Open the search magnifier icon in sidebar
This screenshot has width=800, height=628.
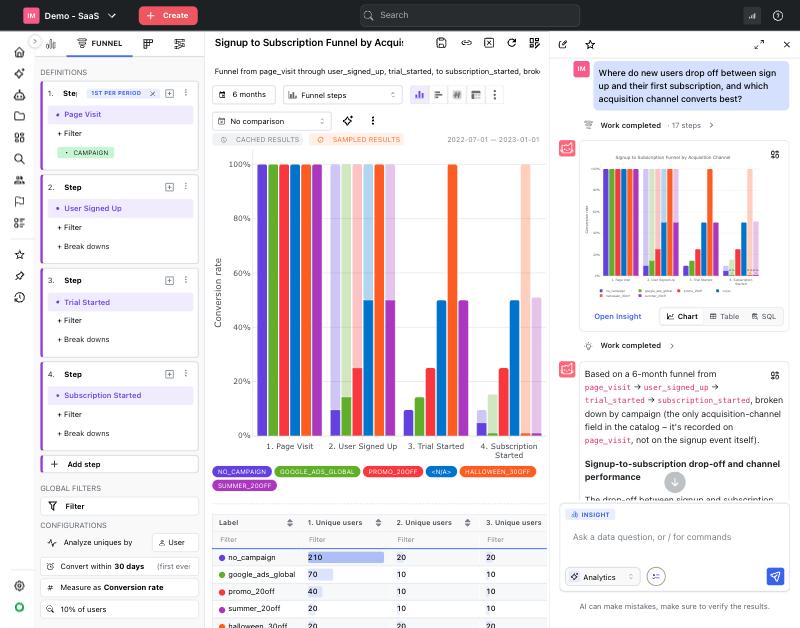pos(19,159)
